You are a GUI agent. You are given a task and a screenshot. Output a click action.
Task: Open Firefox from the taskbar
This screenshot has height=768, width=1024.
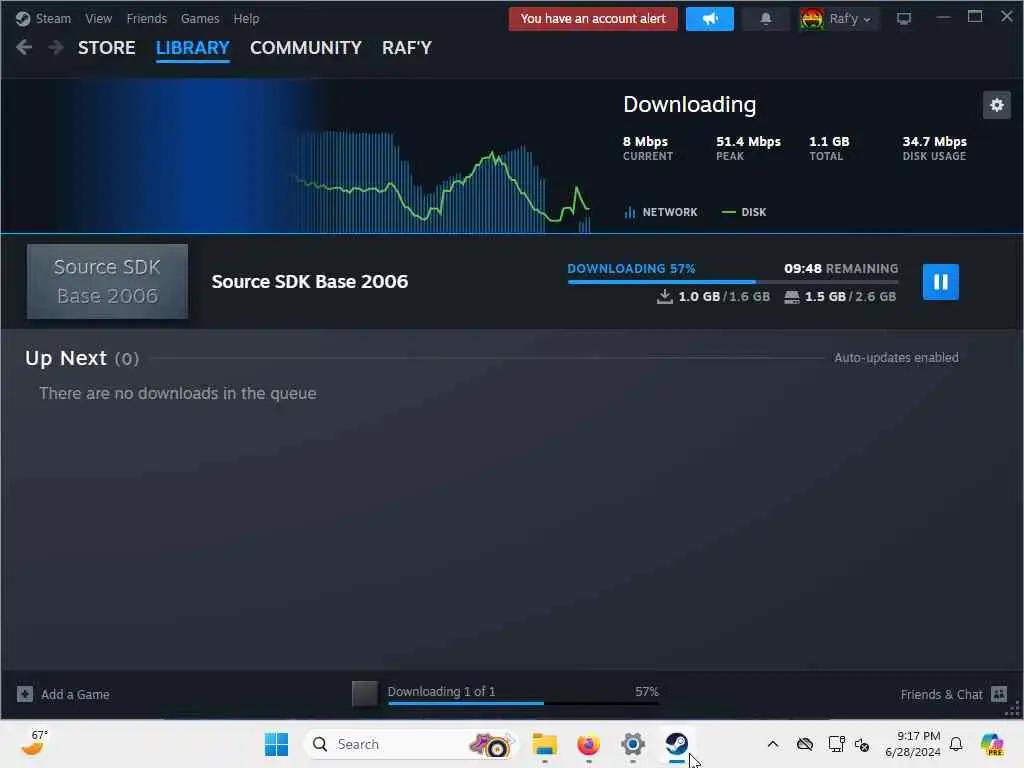[588, 744]
